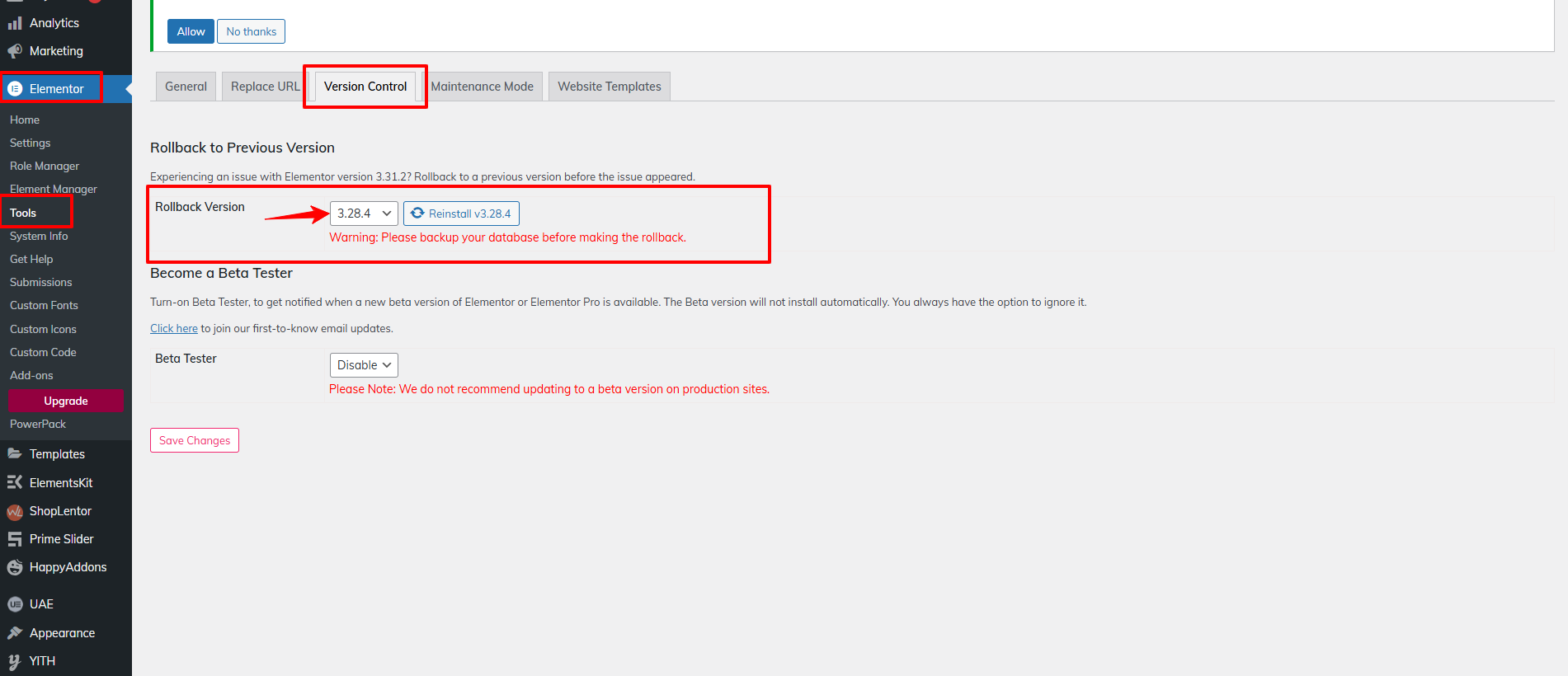
Task: Click the Marketing megaphone icon
Action: tap(15, 51)
